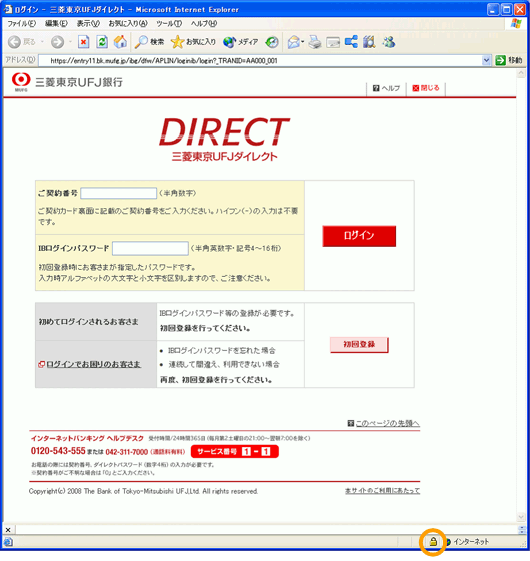Click the 042-311-7000 phone number
Image resolution: width=530 pixels, height=561 pixels.
click(127, 452)
